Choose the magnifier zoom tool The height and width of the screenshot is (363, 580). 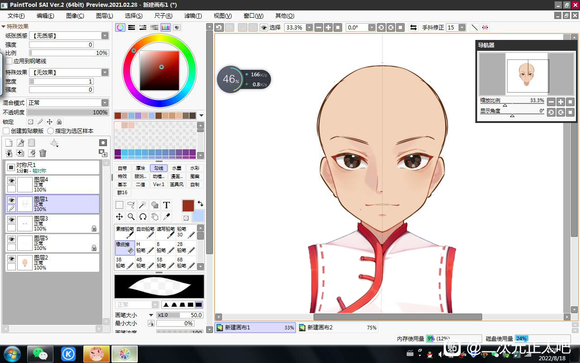point(131,217)
